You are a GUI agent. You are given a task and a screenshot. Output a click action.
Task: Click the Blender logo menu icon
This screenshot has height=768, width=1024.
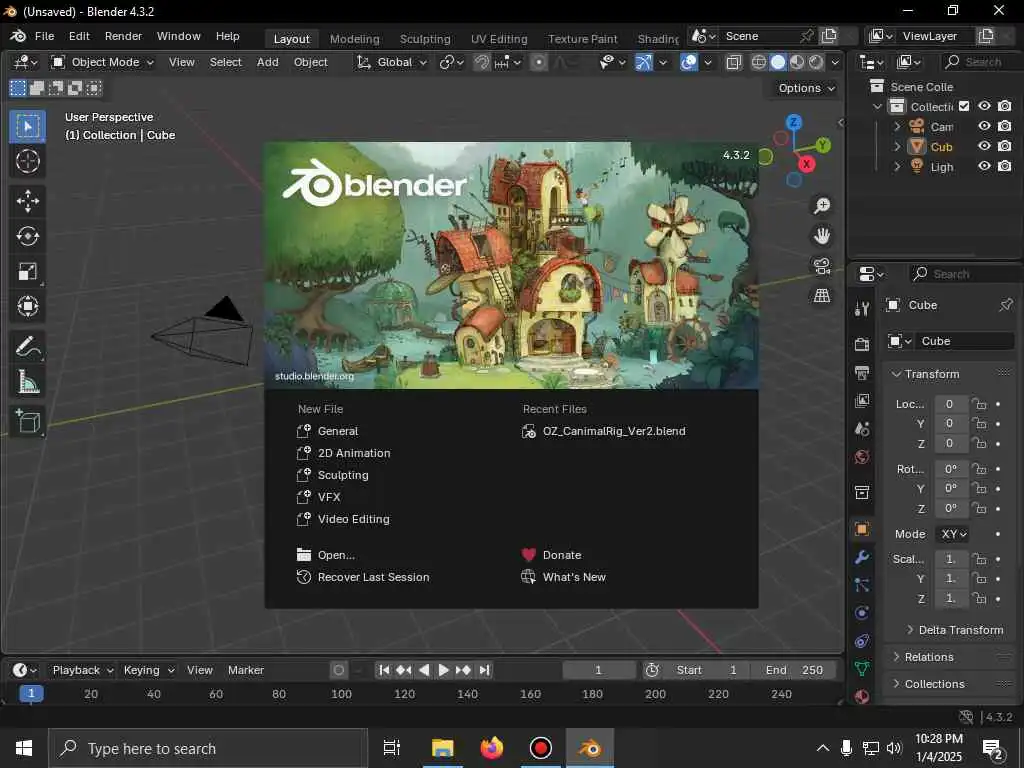click(18, 37)
